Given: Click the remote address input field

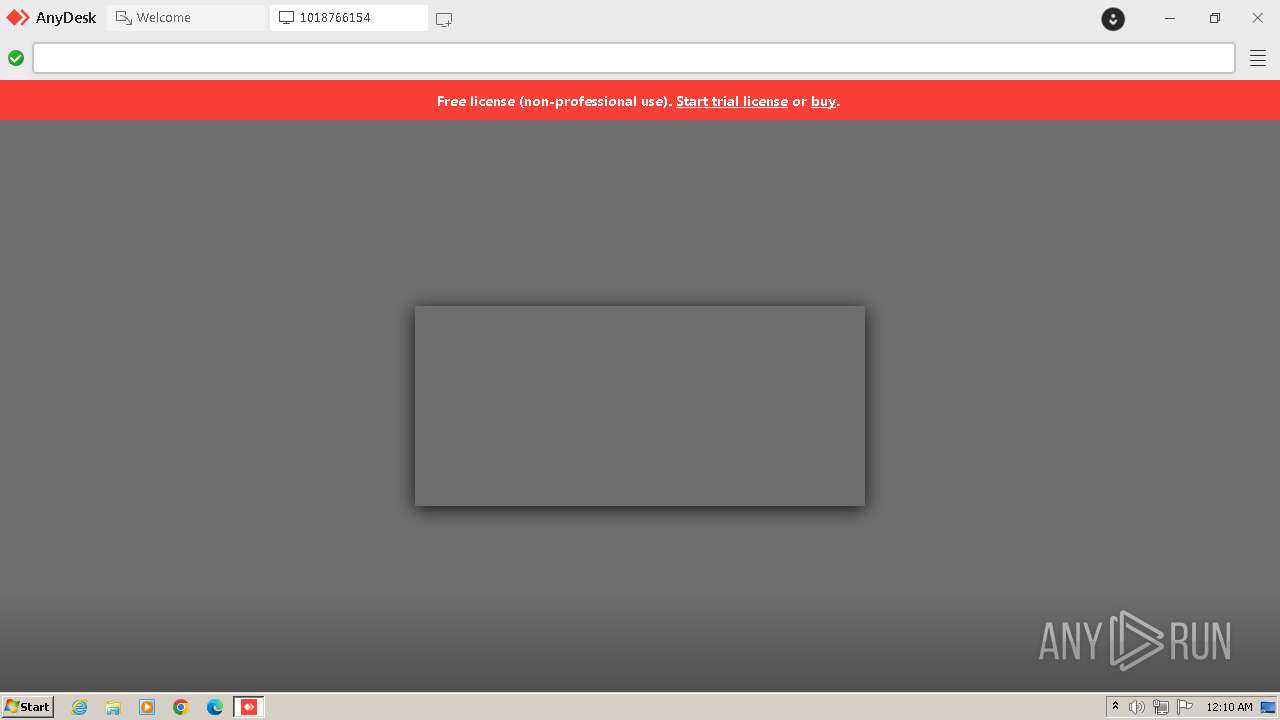Looking at the screenshot, I should click(x=634, y=58).
